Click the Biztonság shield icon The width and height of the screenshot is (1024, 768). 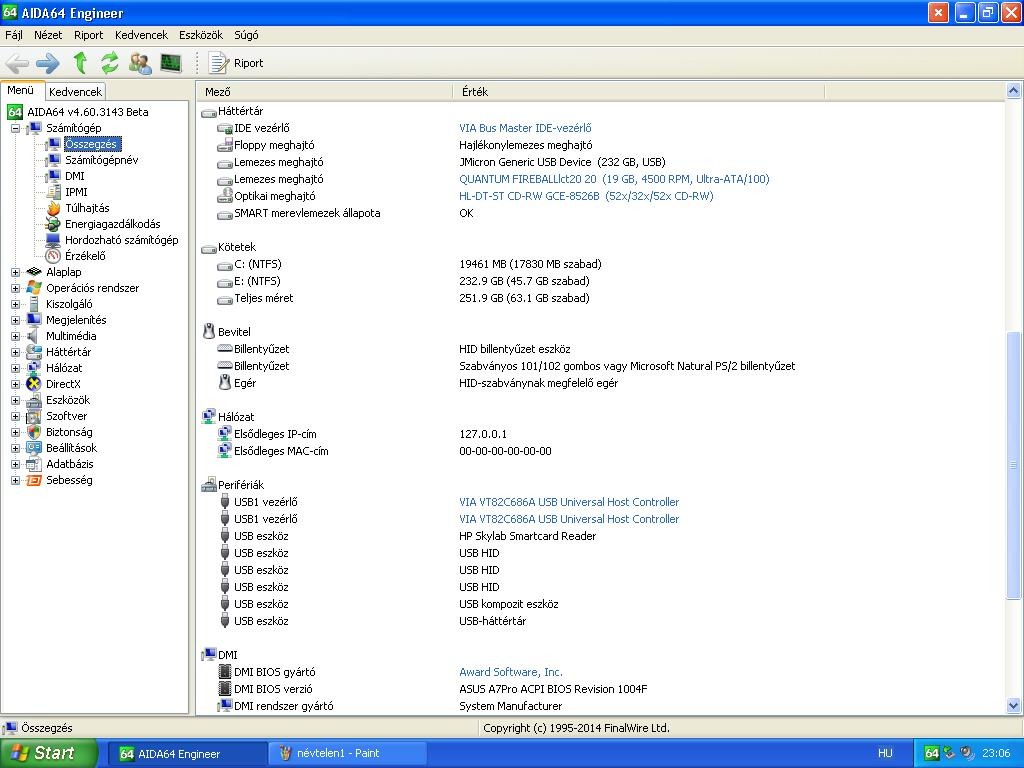34,432
